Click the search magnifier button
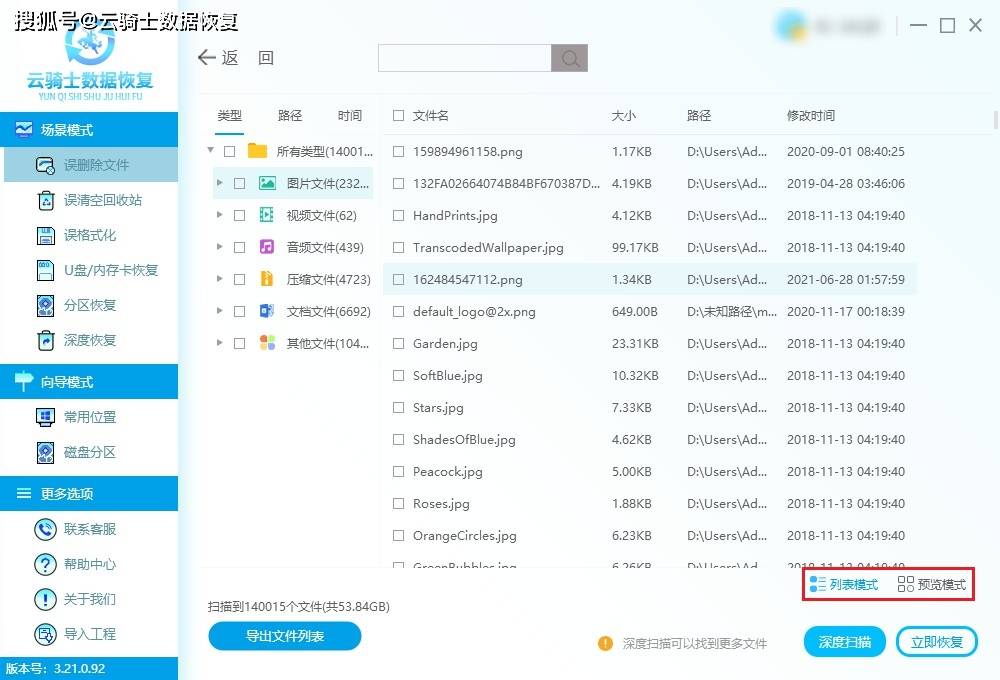Viewport: 1000px width, 680px height. click(x=570, y=58)
